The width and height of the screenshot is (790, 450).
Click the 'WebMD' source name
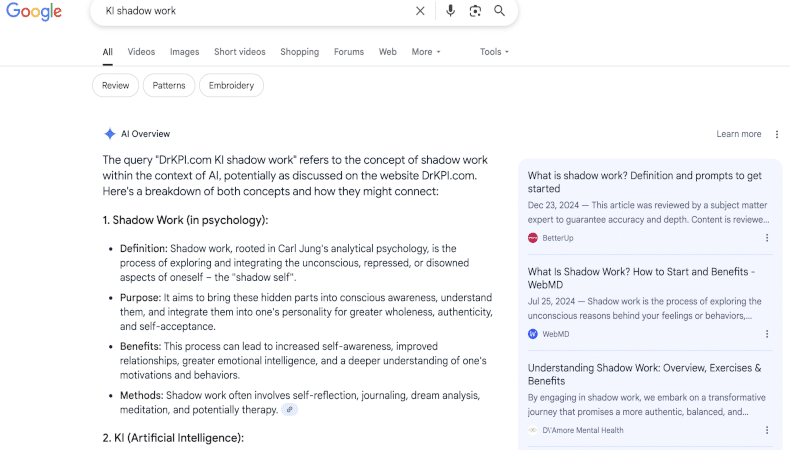556,334
